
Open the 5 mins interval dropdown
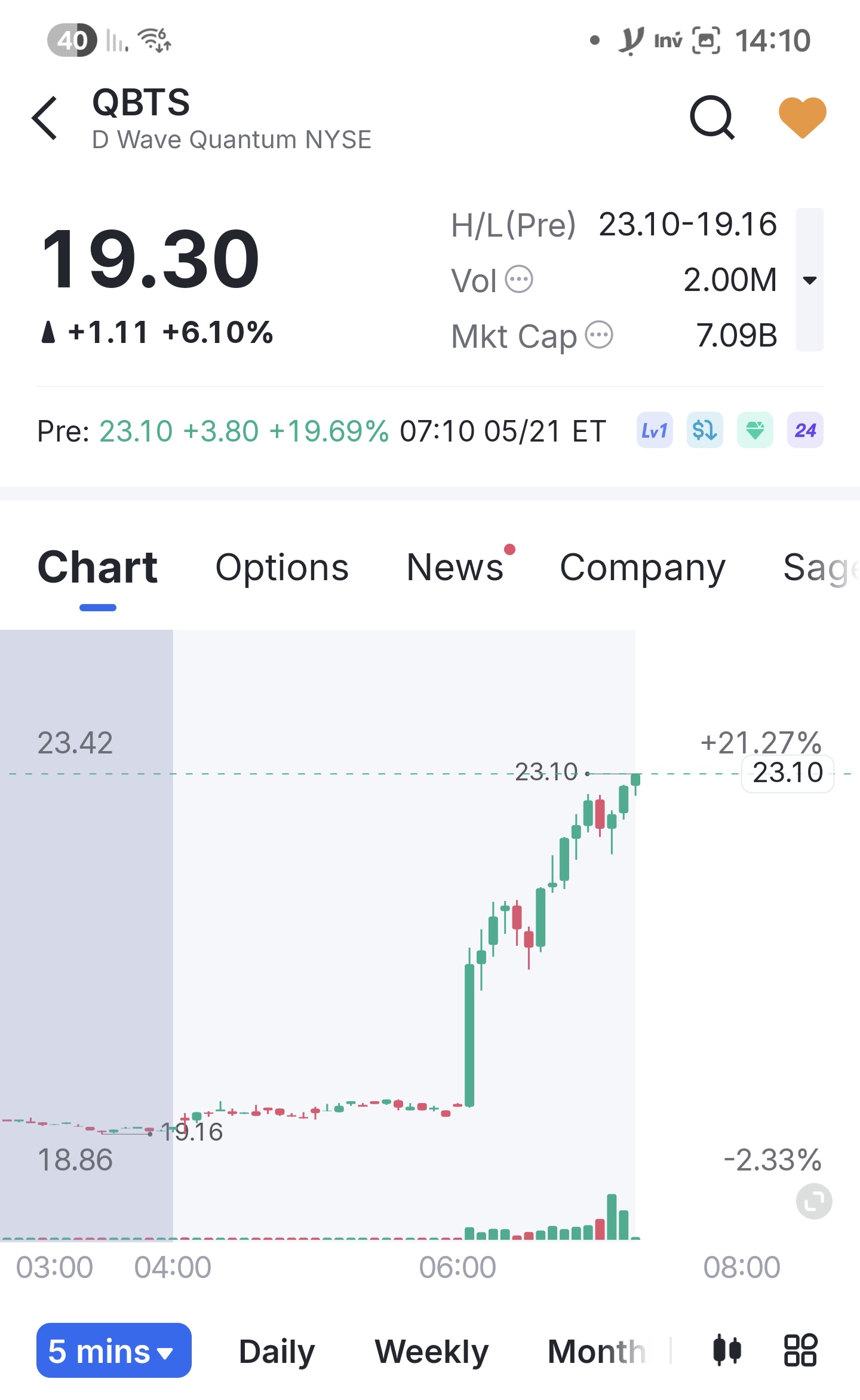(x=114, y=1350)
